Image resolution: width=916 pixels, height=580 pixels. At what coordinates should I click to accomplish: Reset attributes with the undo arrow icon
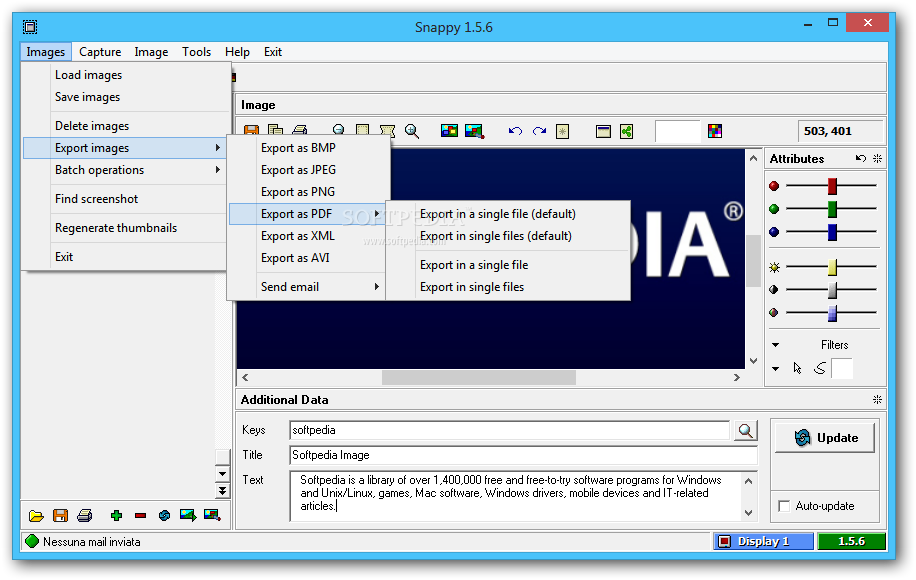pyautogui.click(x=861, y=158)
